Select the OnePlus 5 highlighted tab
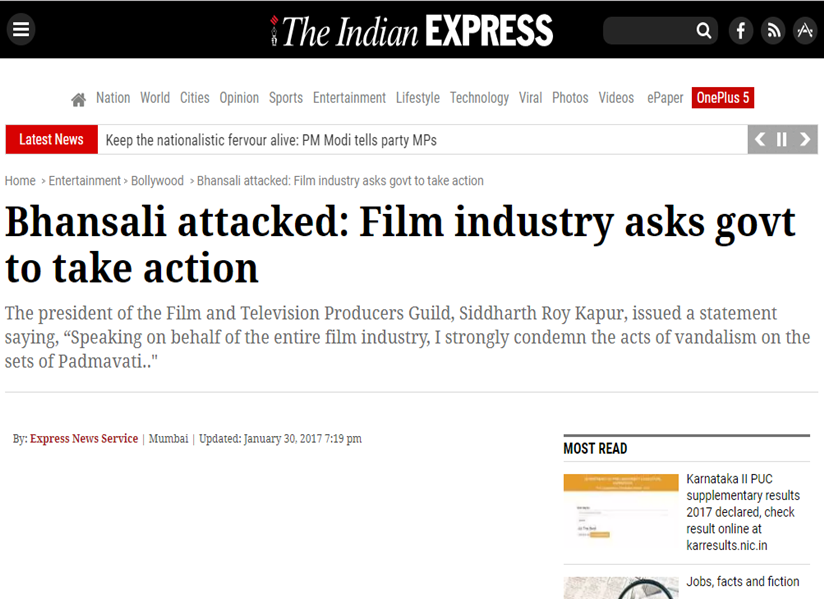 722,98
